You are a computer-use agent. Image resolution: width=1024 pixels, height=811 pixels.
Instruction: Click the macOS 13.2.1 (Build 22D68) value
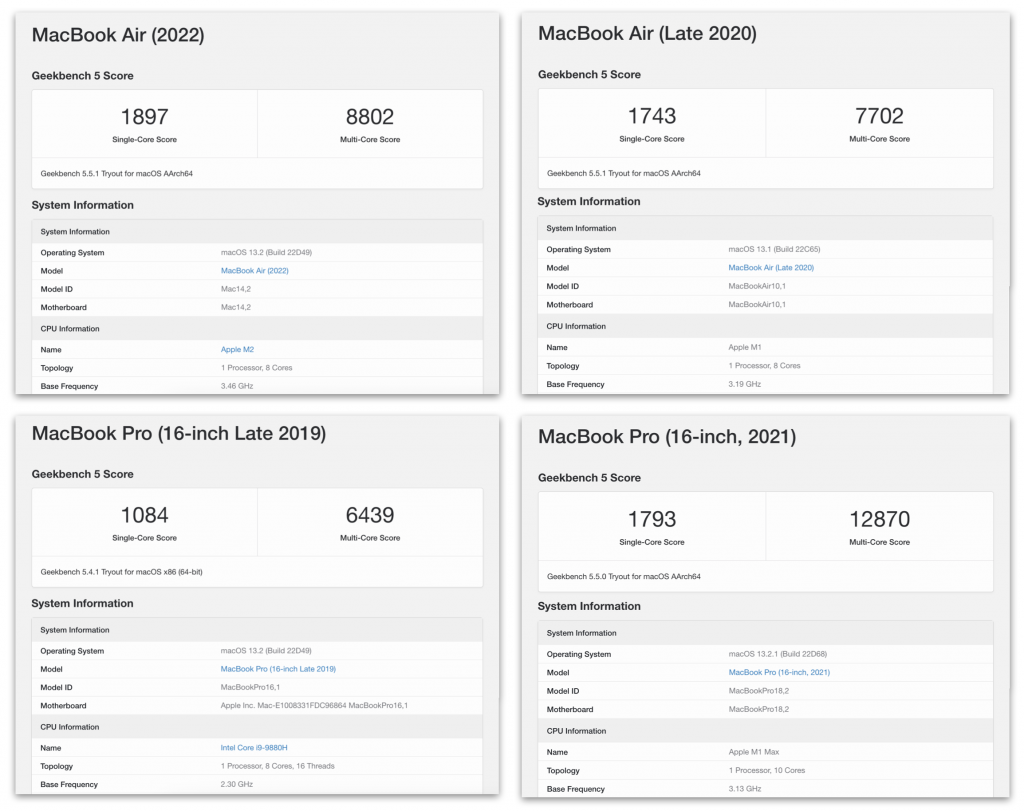click(x=778, y=654)
